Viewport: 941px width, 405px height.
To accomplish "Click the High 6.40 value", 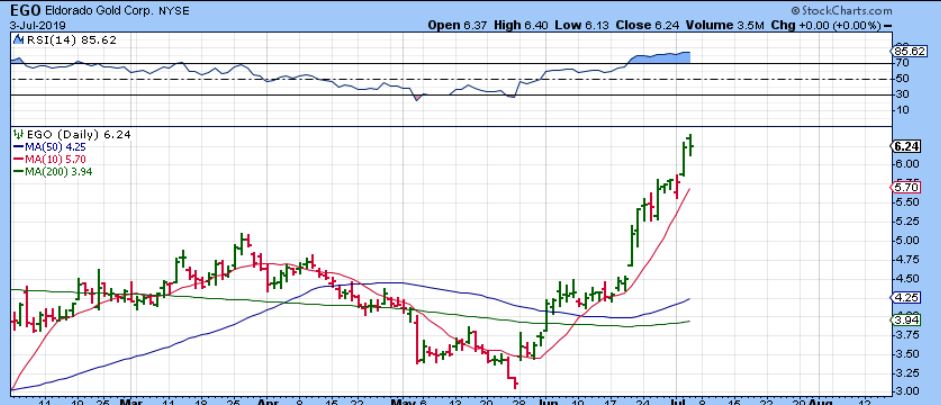I will [x=520, y=25].
